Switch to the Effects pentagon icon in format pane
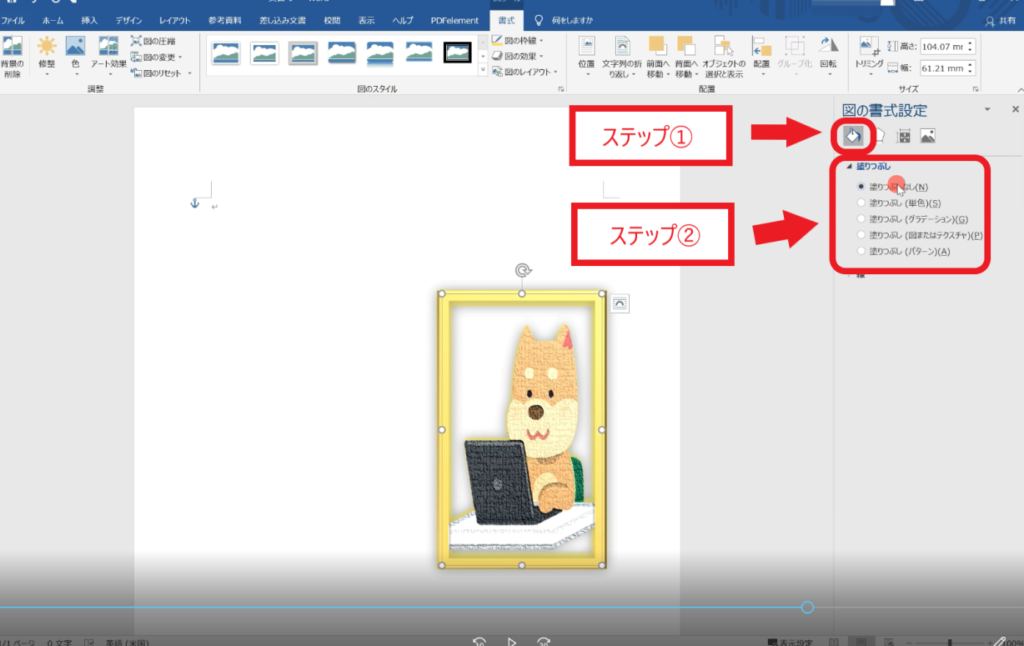 (x=878, y=135)
